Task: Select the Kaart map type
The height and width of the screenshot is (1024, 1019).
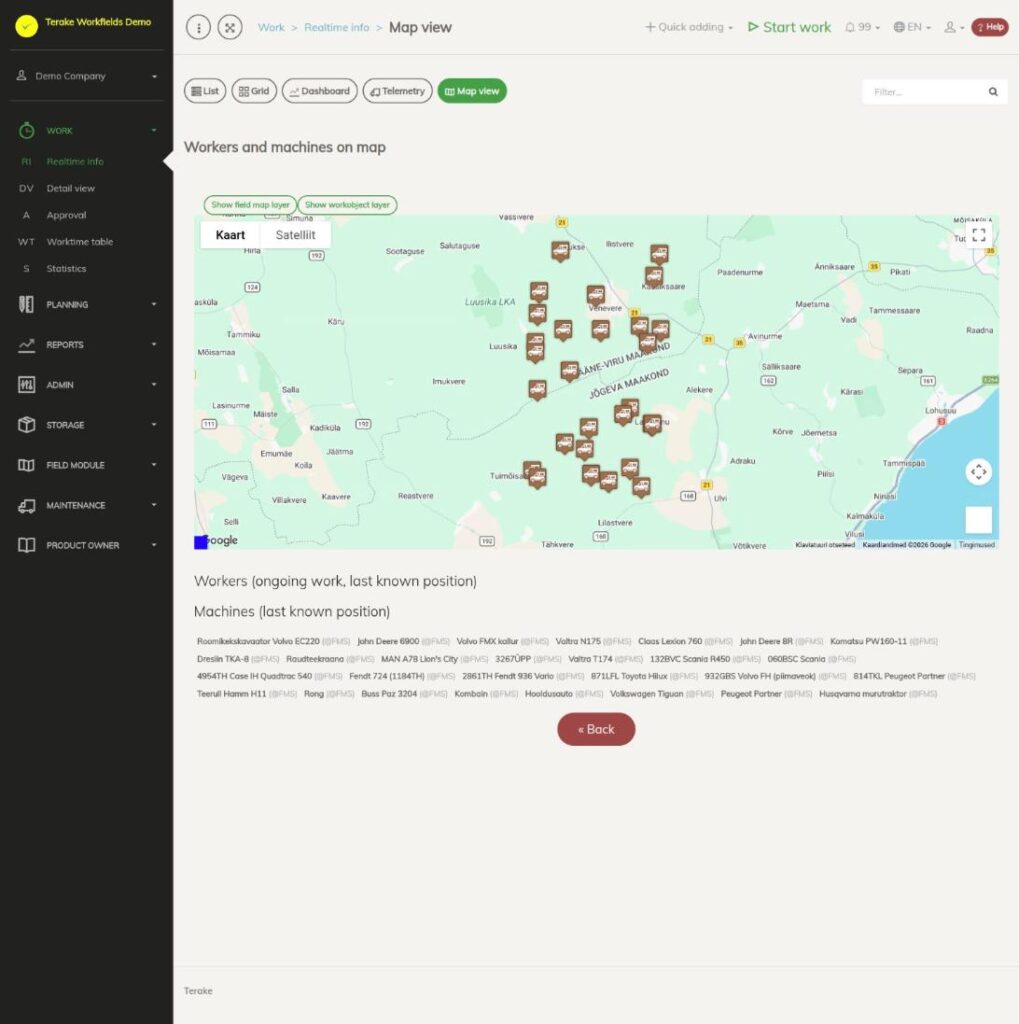Action: 230,235
